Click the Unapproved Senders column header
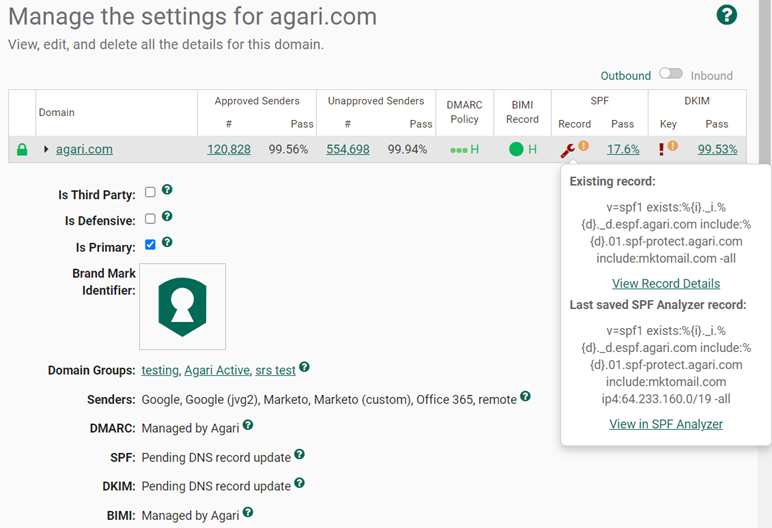The image size is (772, 528). (x=376, y=101)
